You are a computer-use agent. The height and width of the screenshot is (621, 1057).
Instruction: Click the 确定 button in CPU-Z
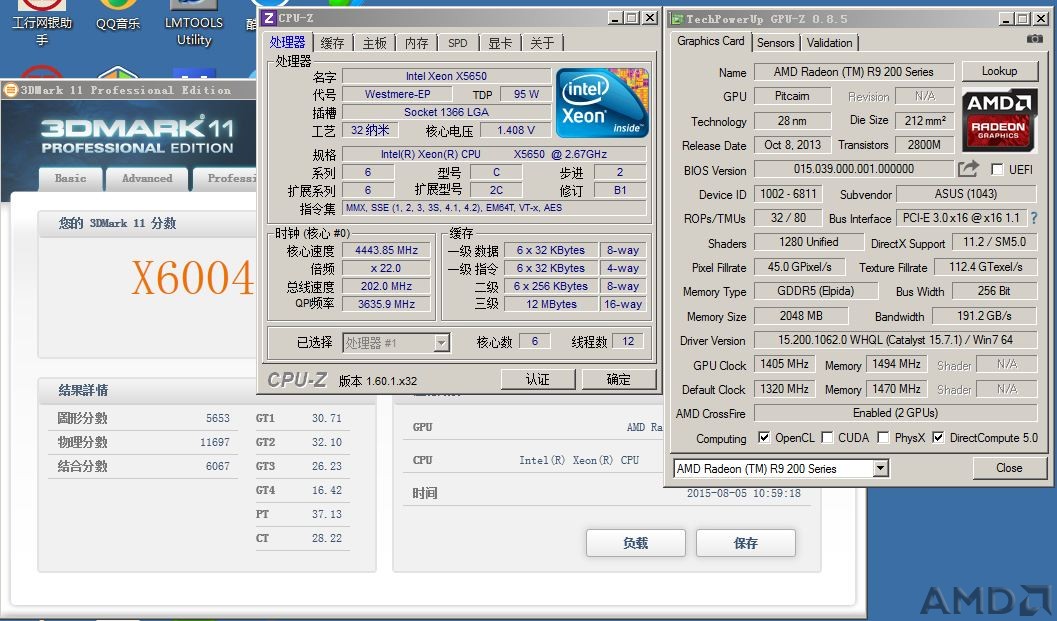point(618,380)
